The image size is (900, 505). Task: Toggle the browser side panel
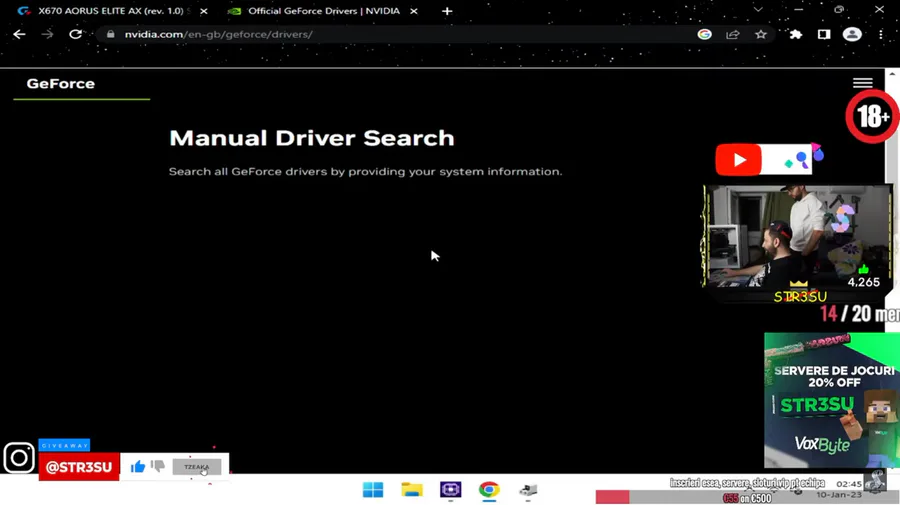click(x=824, y=34)
